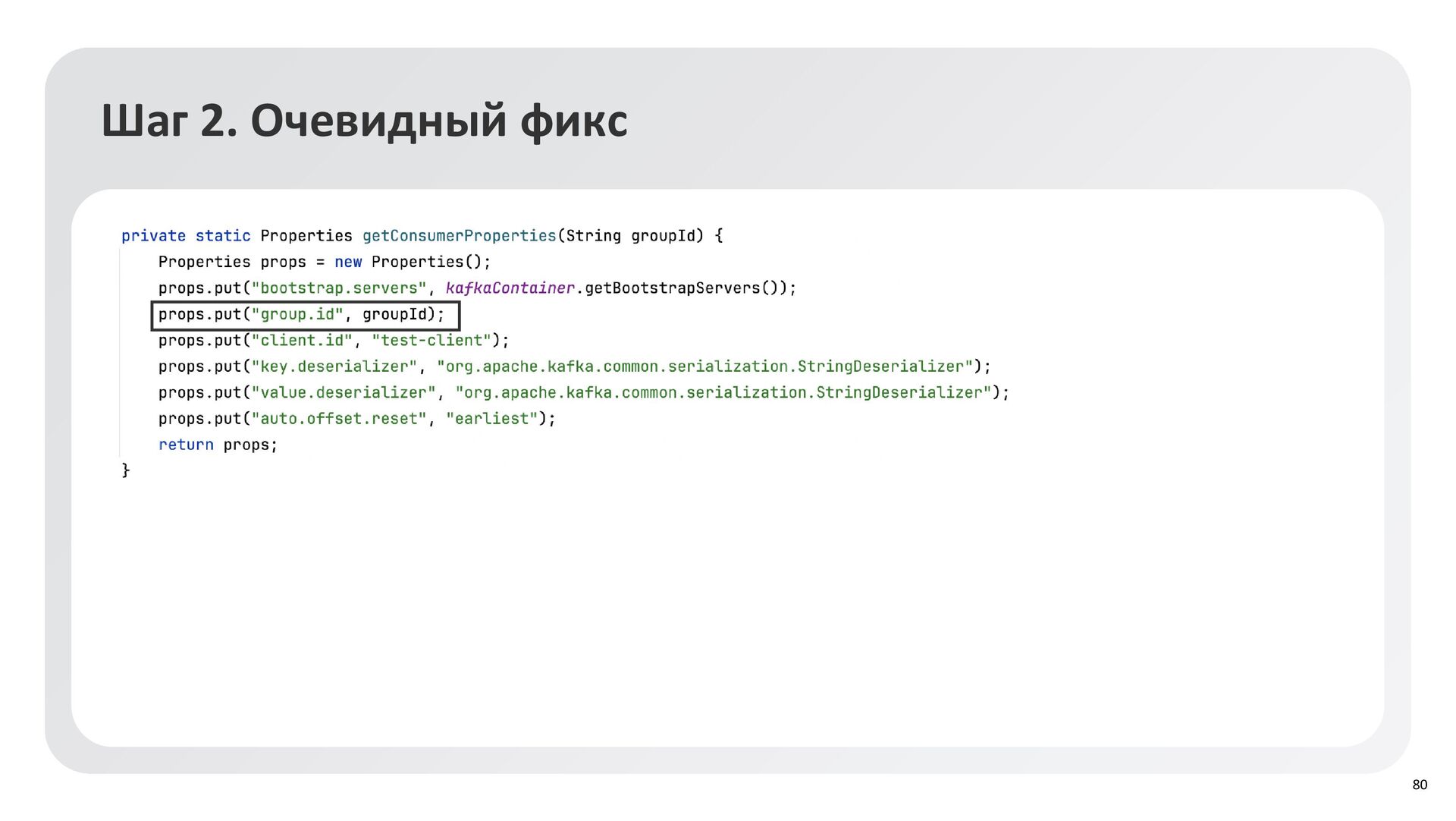This screenshot has height=821, width=1456.
Task: Click the getConsumerProperties method name
Action: tap(459, 236)
